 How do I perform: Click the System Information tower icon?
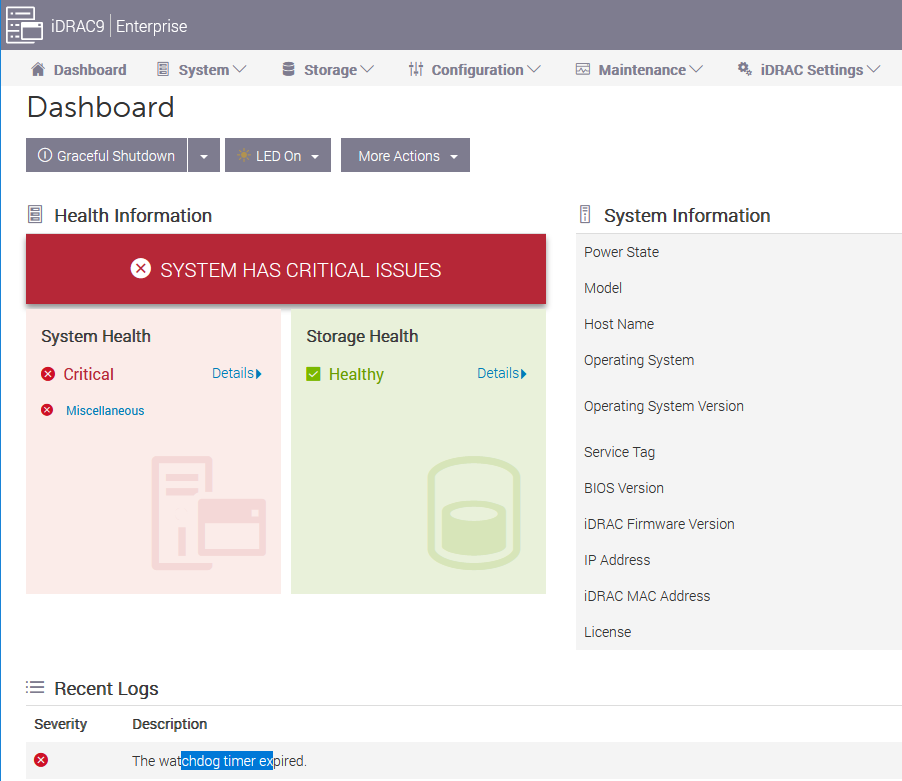pos(585,214)
